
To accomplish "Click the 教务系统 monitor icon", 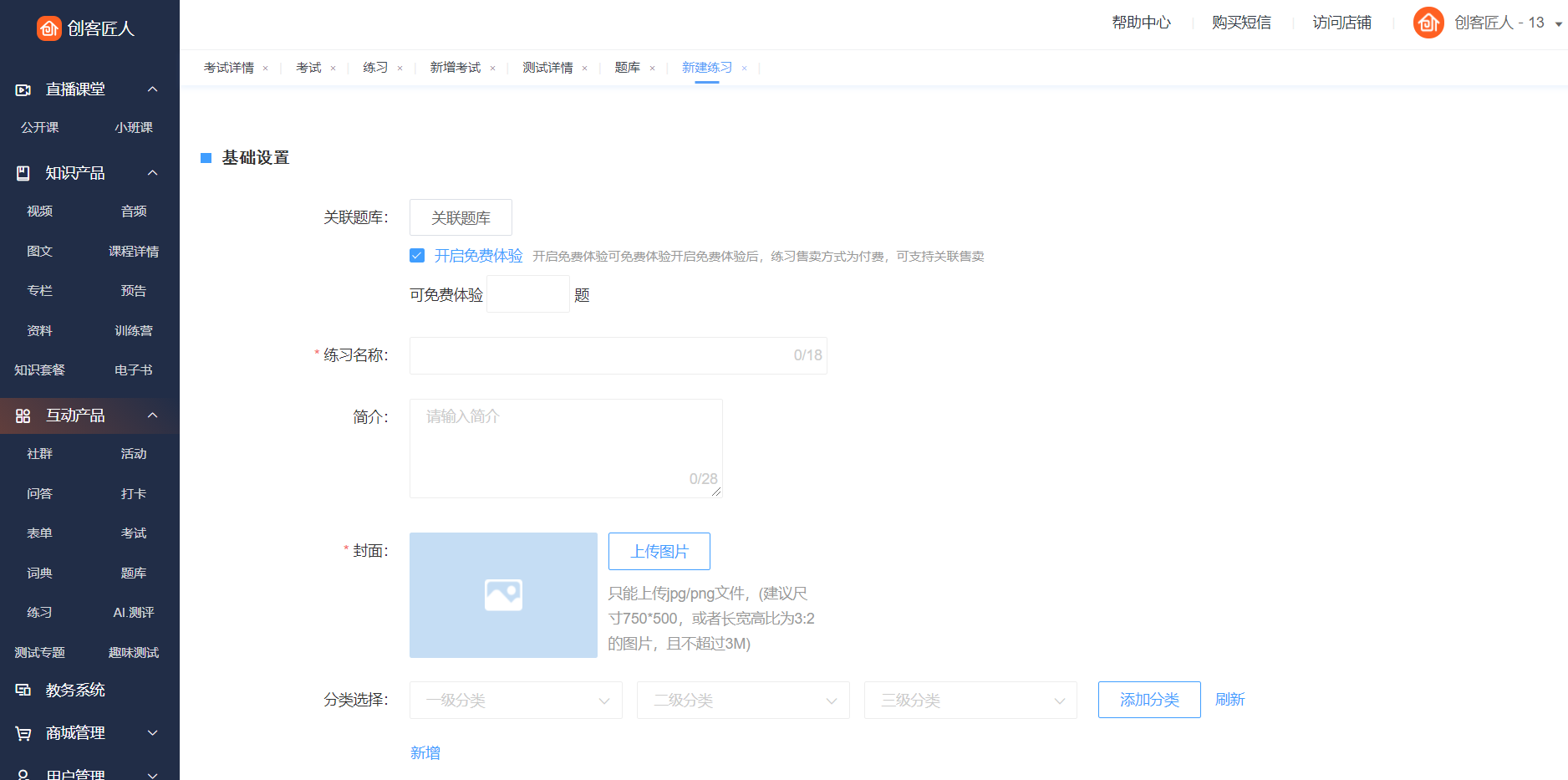I will pos(23,690).
